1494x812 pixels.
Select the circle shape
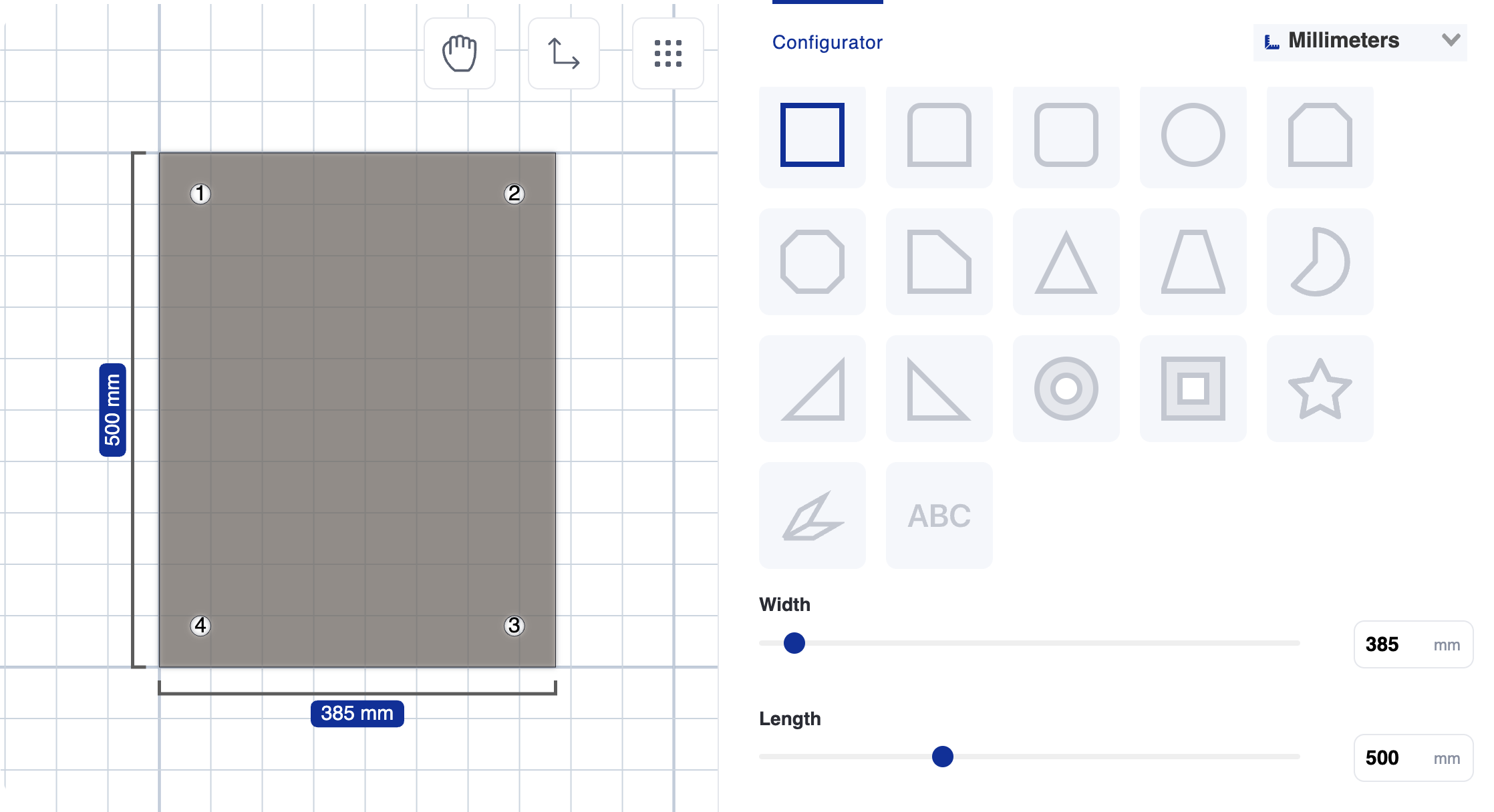[1193, 136]
